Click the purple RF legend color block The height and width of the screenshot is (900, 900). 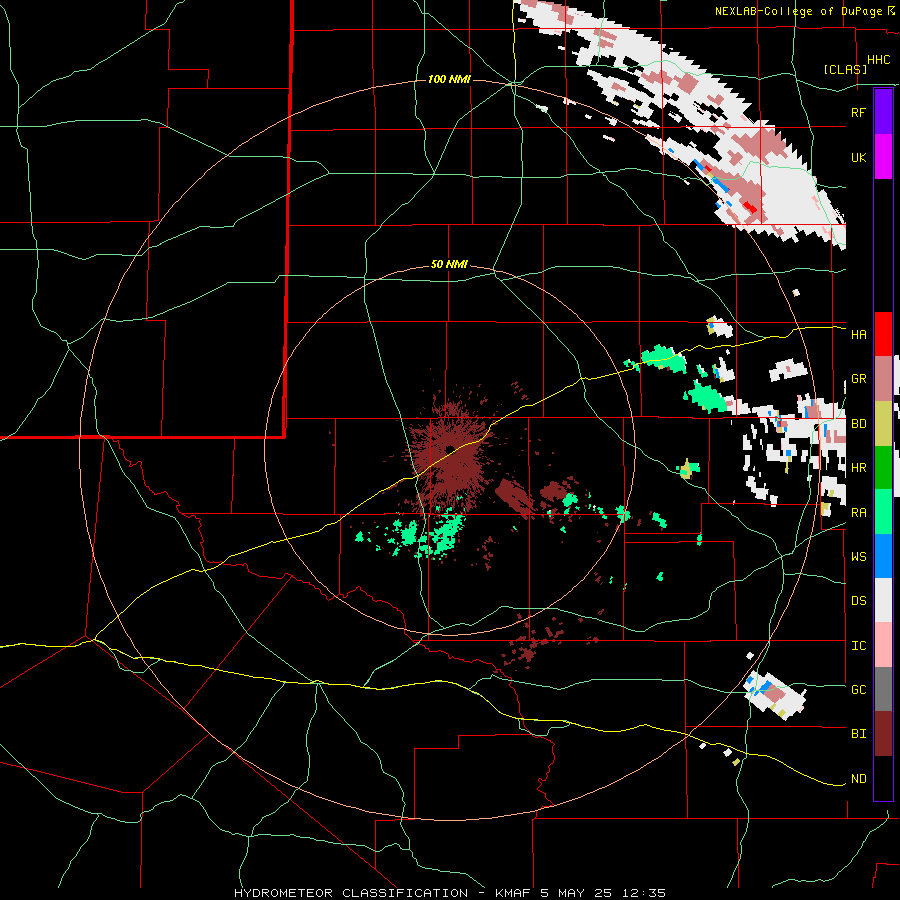pos(883,112)
